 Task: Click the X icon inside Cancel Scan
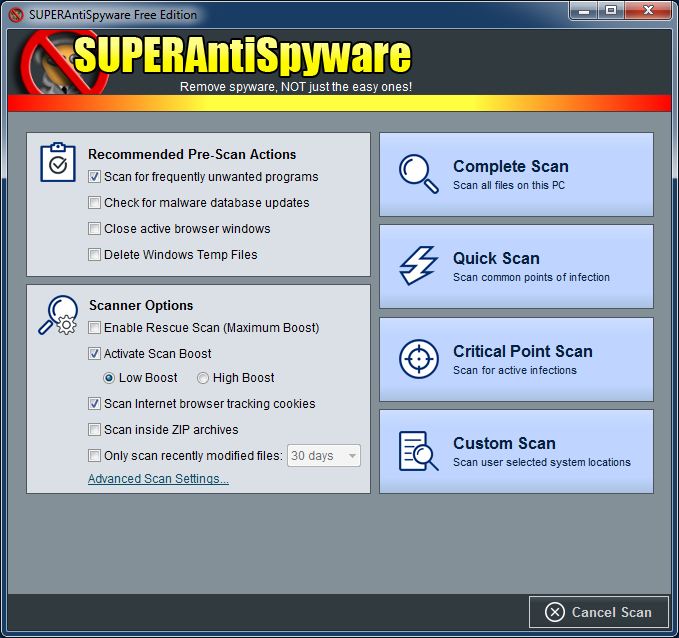point(555,612)
